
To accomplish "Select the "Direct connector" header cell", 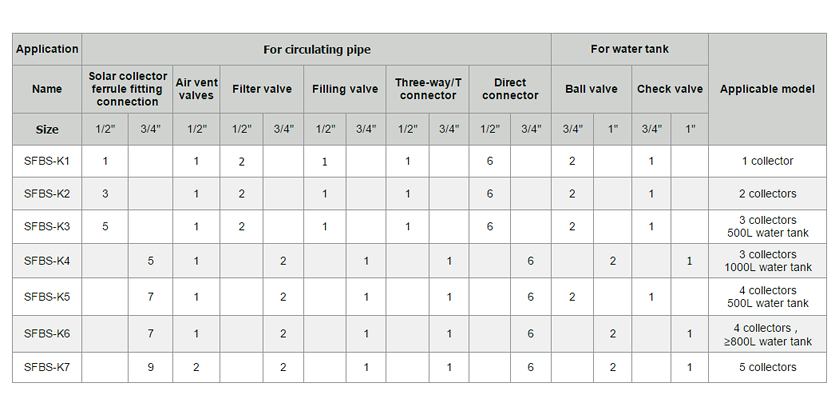I will (510, 89).
